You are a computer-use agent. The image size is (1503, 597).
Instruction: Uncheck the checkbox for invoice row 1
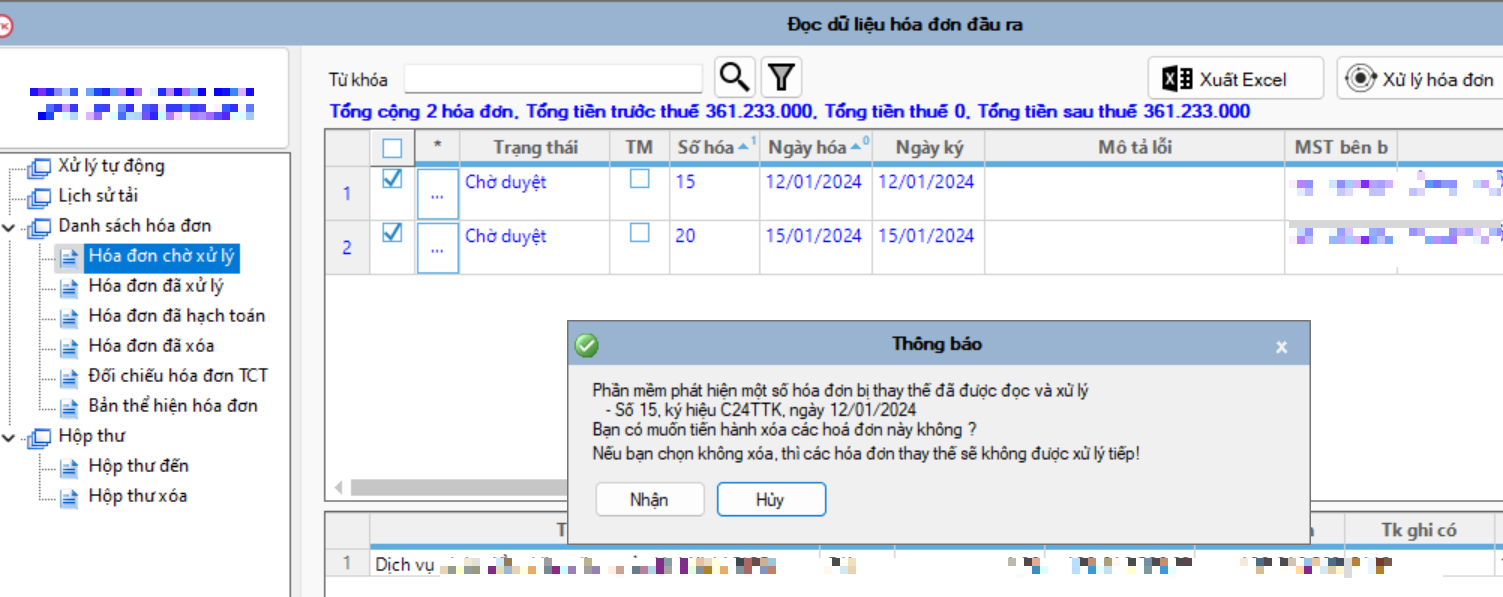point(393,179)
